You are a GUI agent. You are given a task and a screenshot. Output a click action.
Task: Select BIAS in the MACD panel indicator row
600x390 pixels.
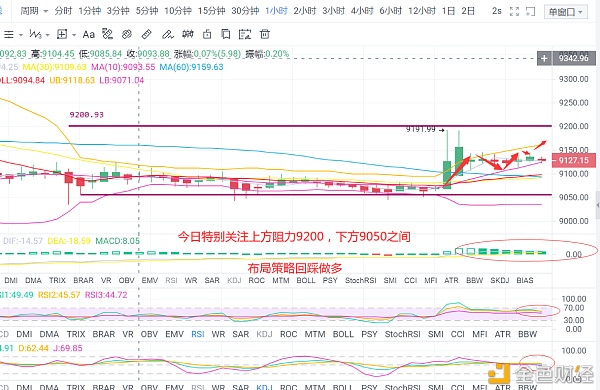click(x=525, y=281)
